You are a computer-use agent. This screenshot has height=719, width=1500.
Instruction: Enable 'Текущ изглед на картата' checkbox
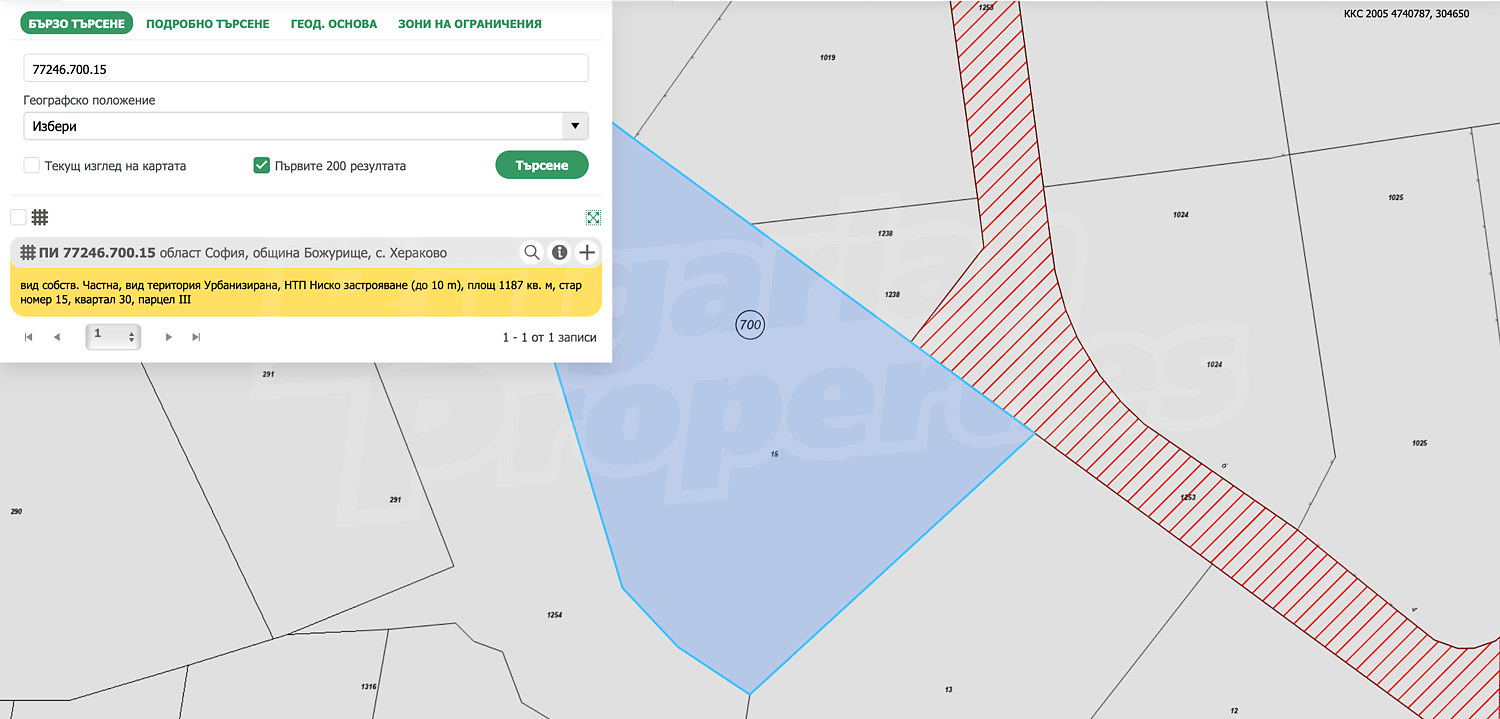[32, 166]
